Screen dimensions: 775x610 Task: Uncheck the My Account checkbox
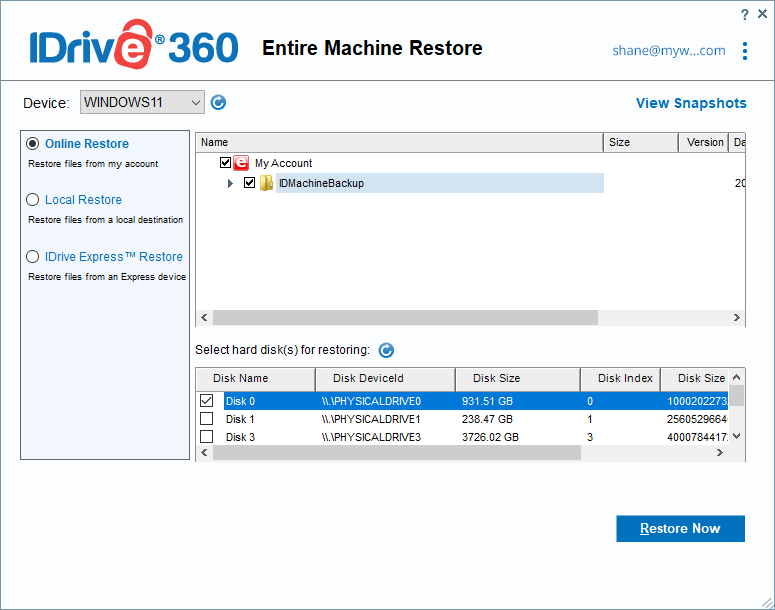tap(226, 163)
